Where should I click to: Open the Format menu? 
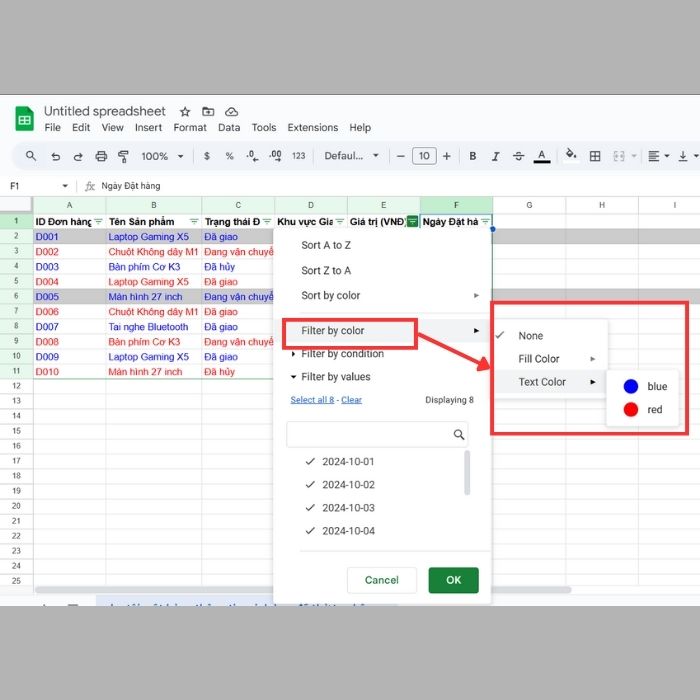coord(190,128)
